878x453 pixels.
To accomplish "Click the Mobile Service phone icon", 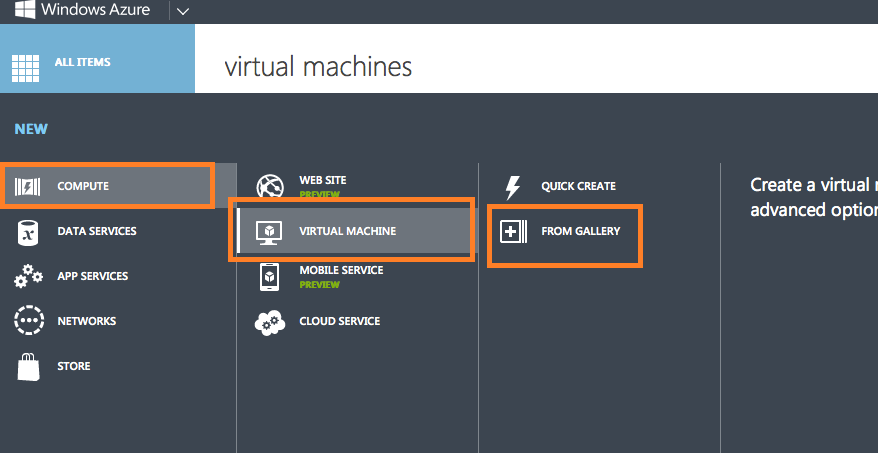I will tap(270, 277).
